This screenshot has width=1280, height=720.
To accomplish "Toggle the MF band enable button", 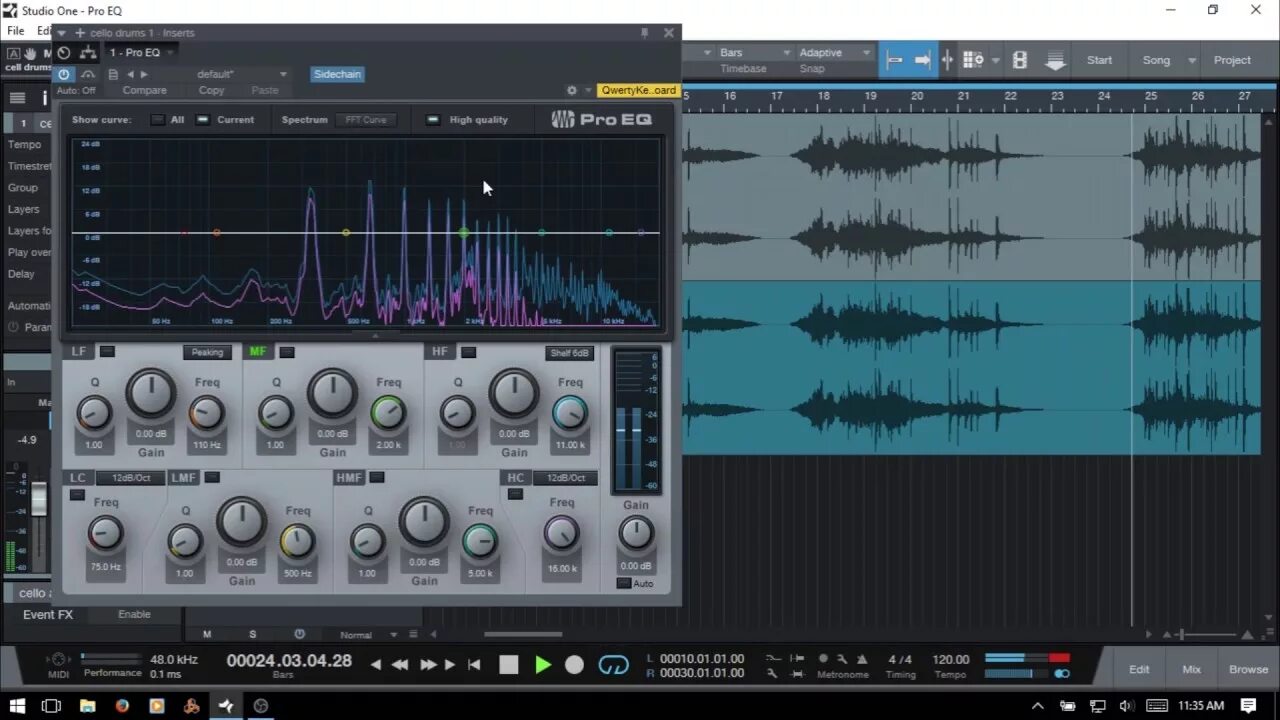I will [x=287, y=352].
